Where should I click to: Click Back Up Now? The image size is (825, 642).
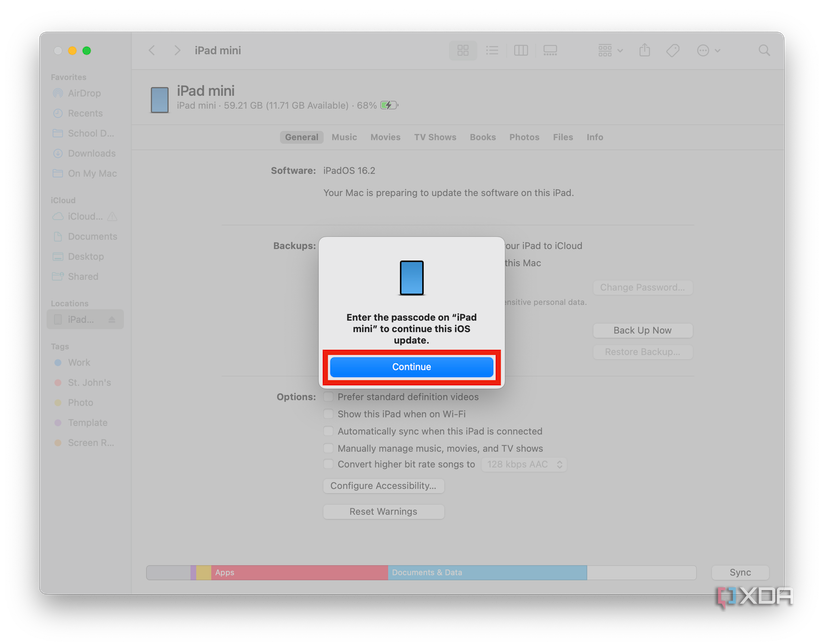click(642, 330)
